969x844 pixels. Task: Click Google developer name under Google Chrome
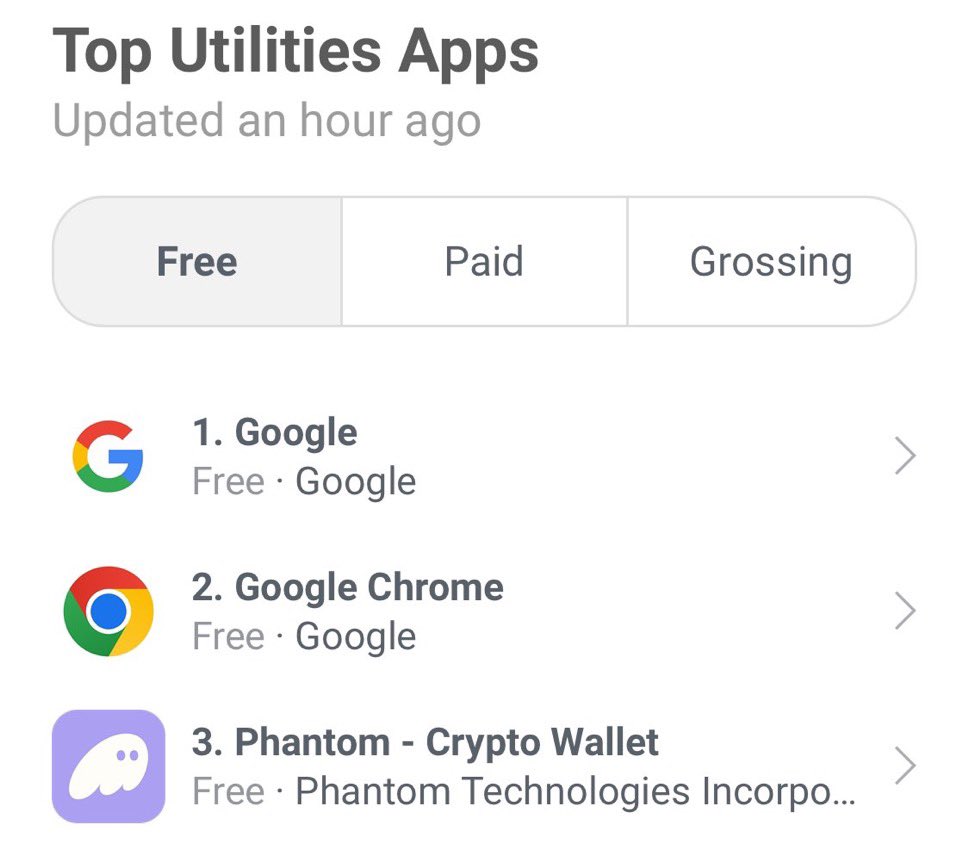pyautogui.click(x=356, y=638)
